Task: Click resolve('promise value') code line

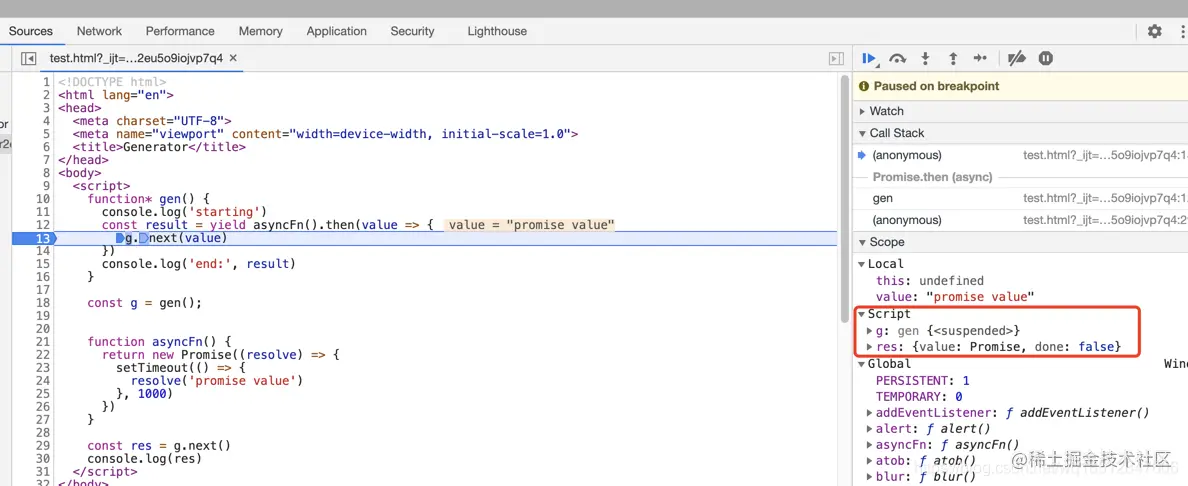Action: point(217,381)
